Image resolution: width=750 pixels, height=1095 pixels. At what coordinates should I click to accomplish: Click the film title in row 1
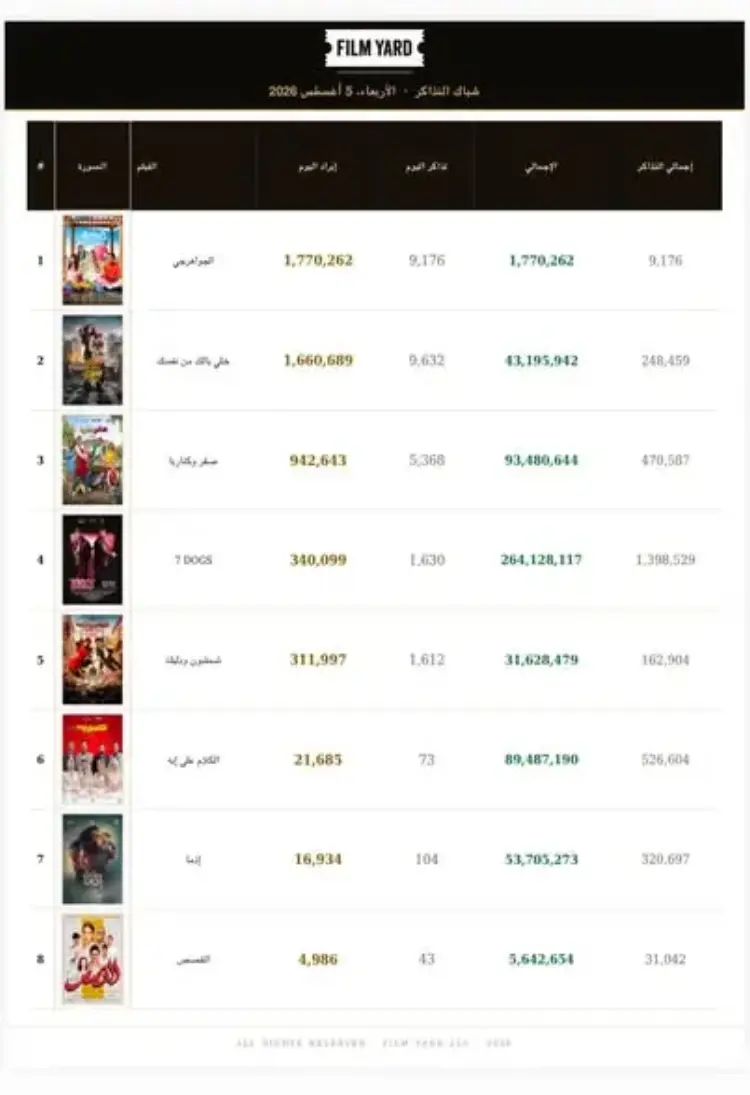pos(193,260)
